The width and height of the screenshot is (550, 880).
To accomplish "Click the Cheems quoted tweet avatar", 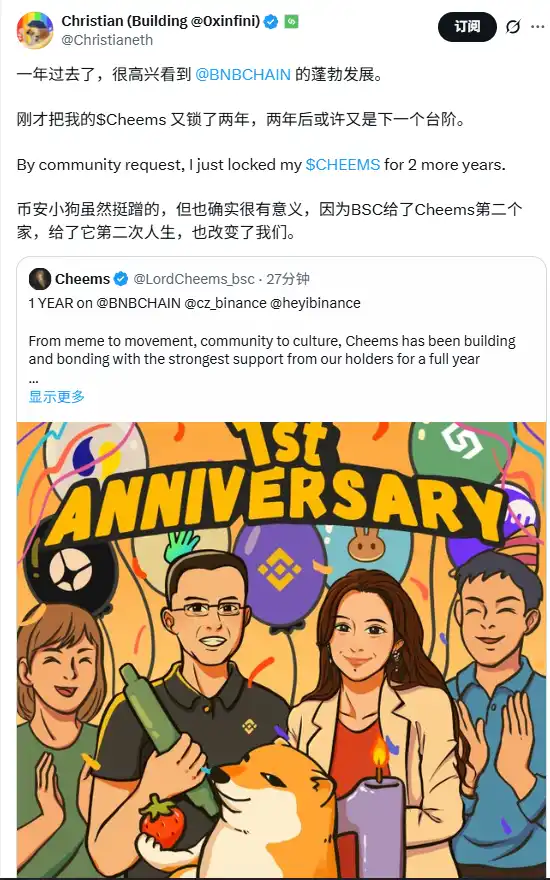I will [x=40, y=279].
